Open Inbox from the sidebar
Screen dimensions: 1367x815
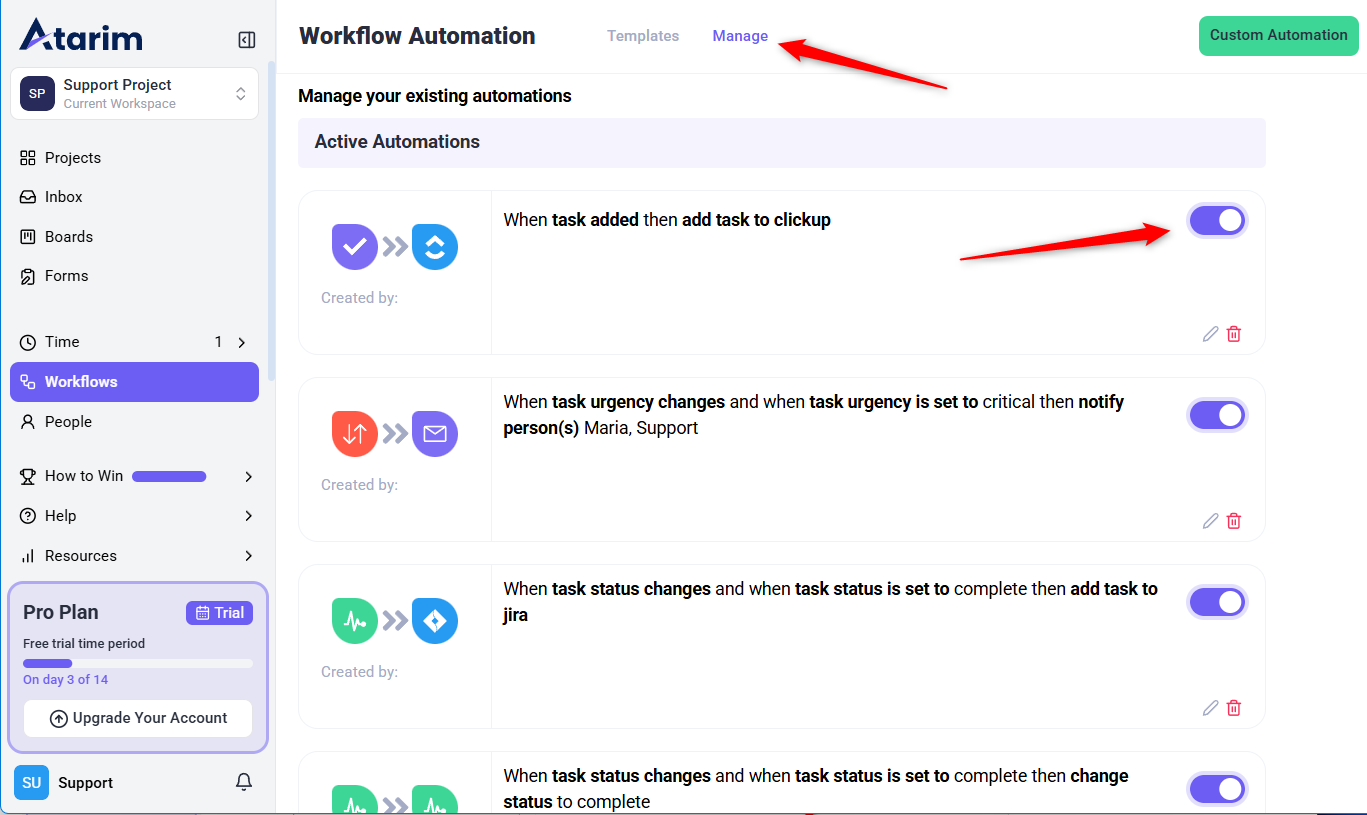tap(63, 197)
